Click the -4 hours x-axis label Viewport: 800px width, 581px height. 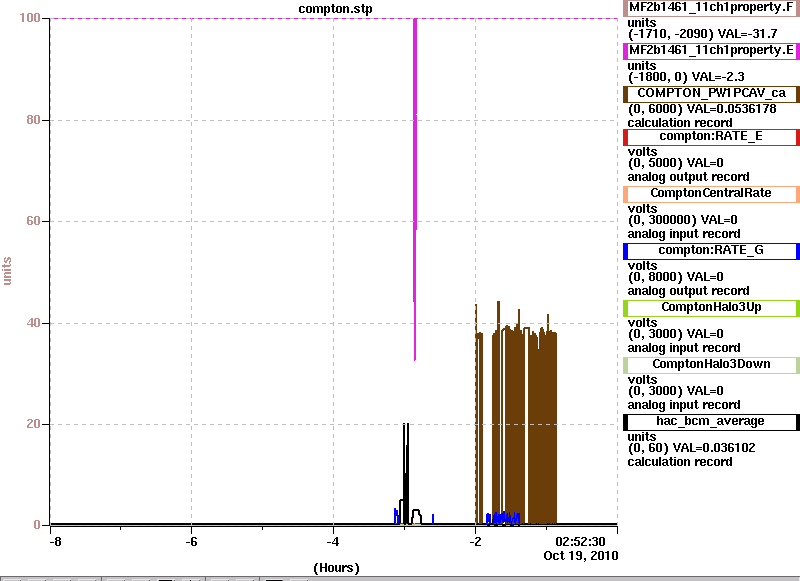[333, 541]
